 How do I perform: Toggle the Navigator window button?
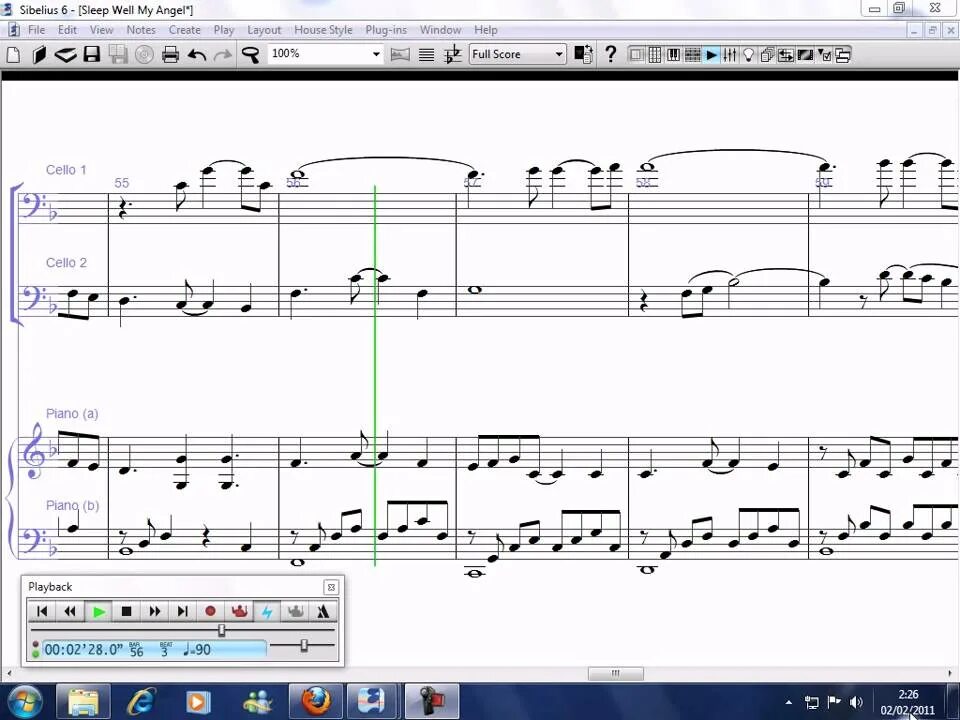[x=636, y=55]
